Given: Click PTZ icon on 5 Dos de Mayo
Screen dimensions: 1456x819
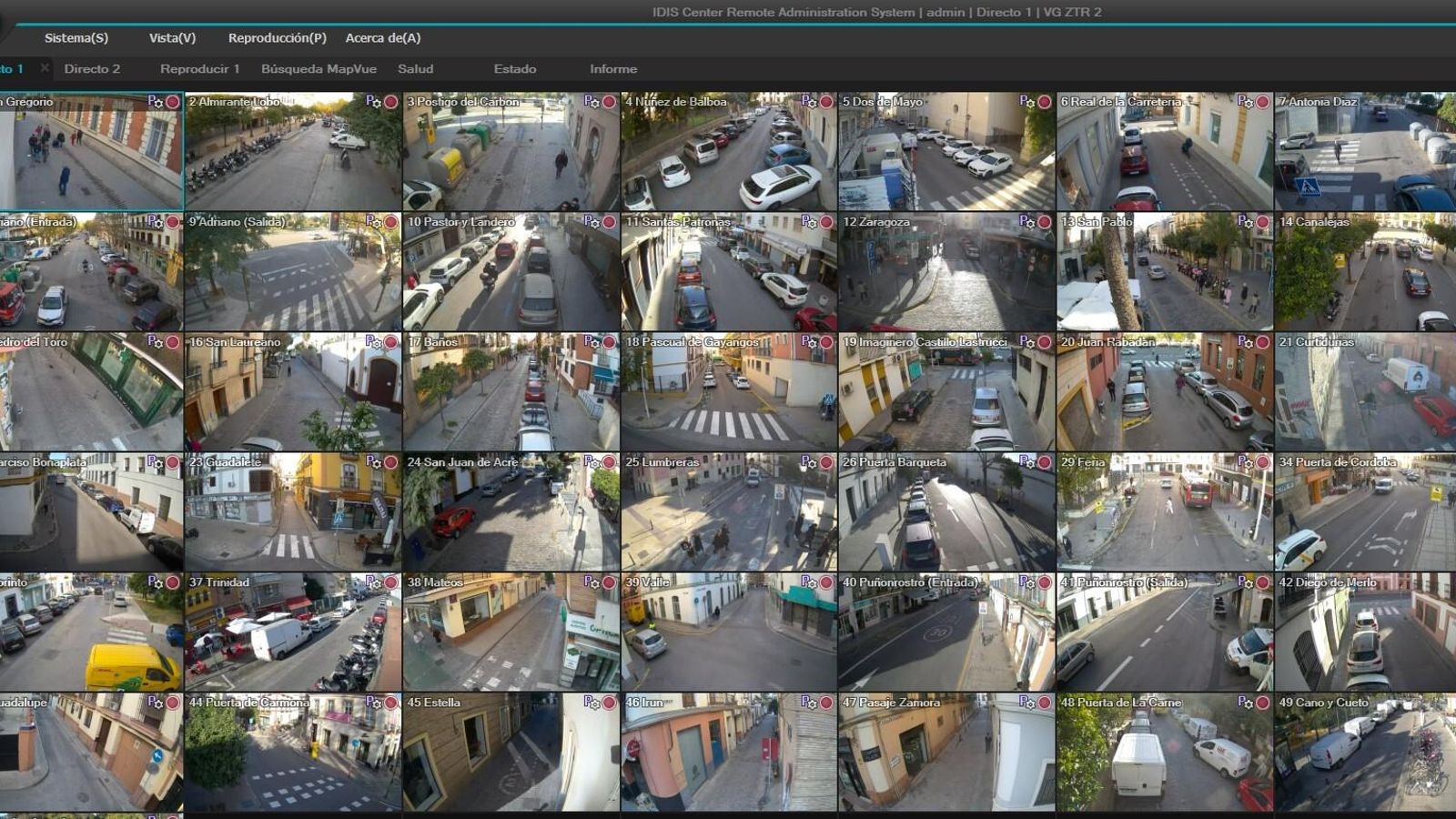Looking at the screenshot, I should click(x=1026, y=102).
